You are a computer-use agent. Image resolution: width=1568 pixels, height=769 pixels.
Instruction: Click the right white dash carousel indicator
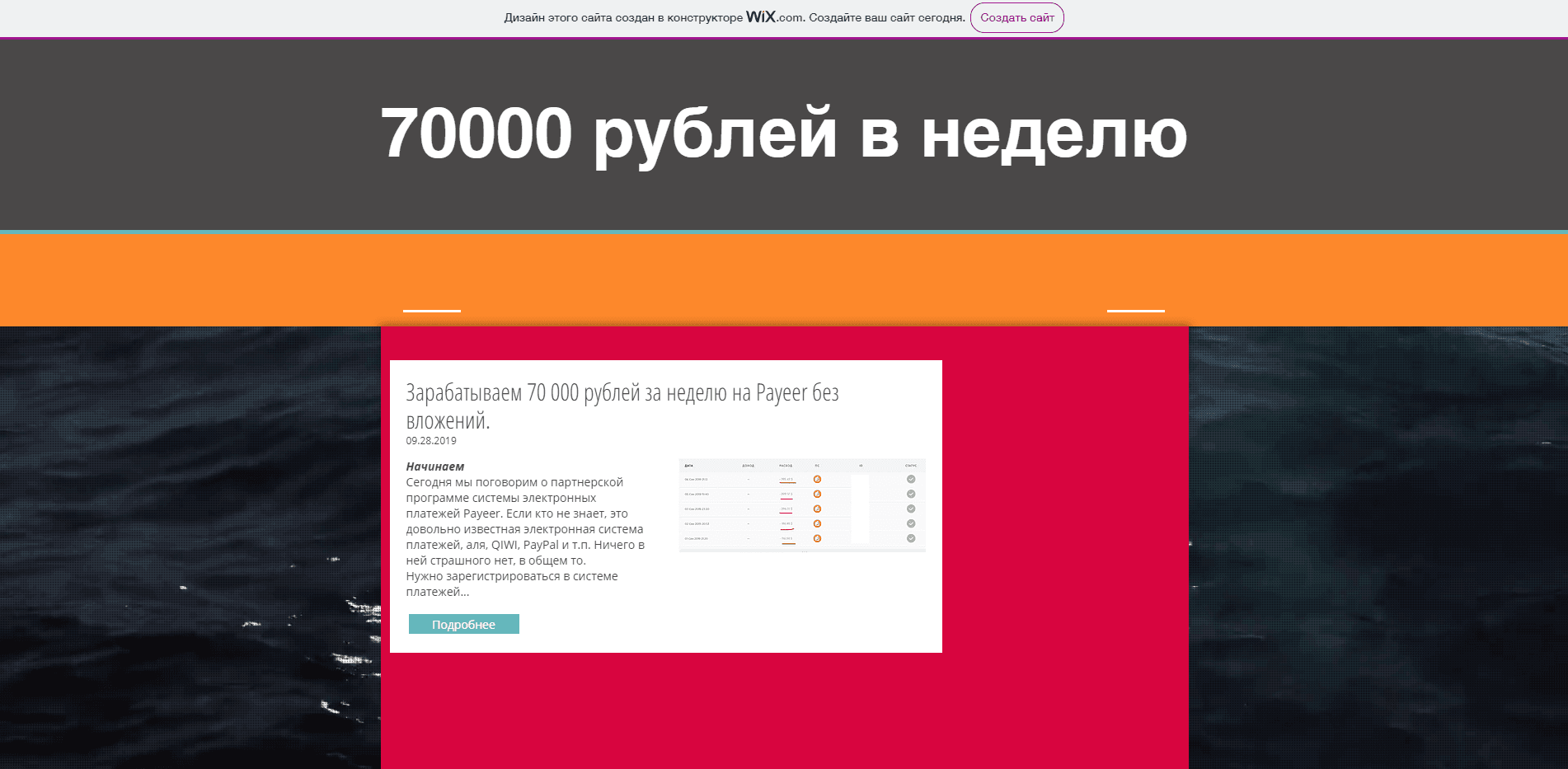coord(1135,311)
